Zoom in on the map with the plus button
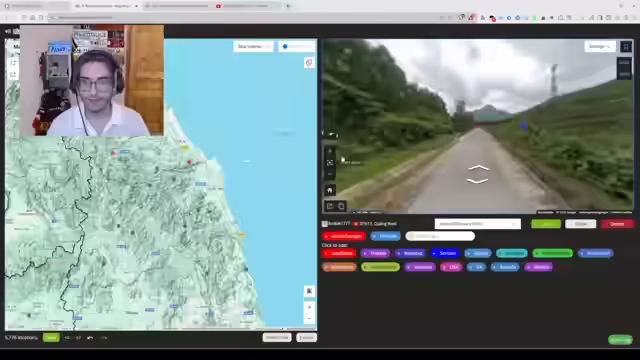The width and height of the screenshot is (640, 360). pos(309,307)
